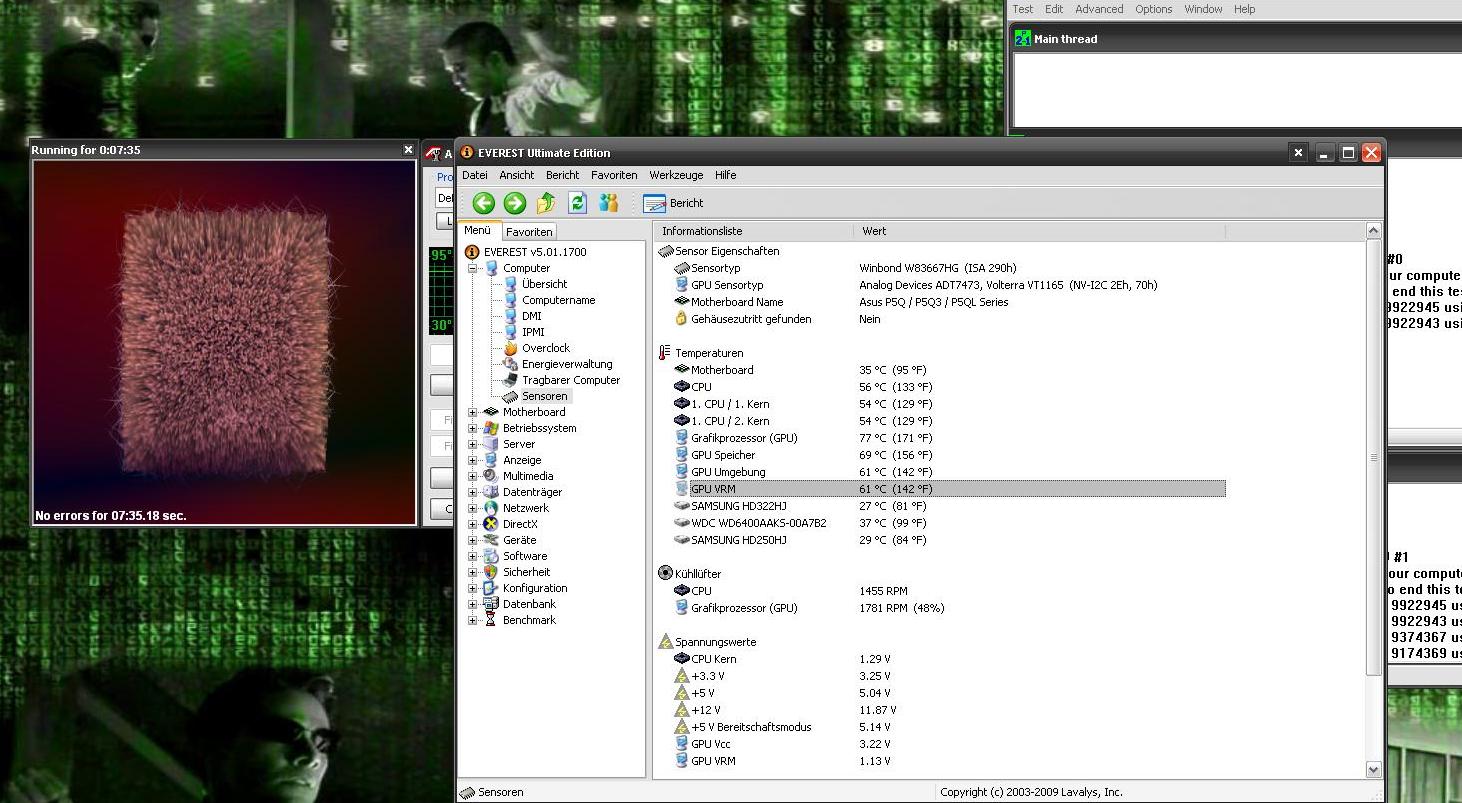Screen dimensions: 1462x803
Task: Expand the DirectX tree node
Action: tap(473, 524)
